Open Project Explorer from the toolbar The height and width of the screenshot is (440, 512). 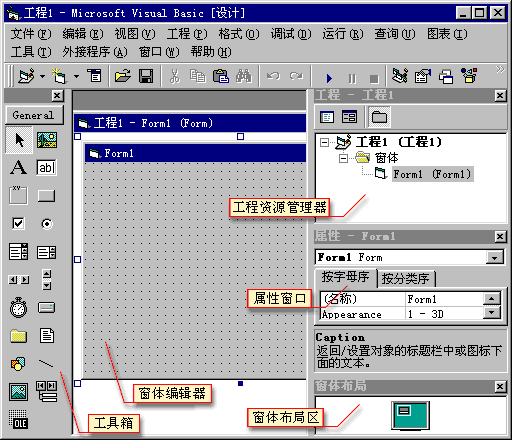click(x=400, y=76)
